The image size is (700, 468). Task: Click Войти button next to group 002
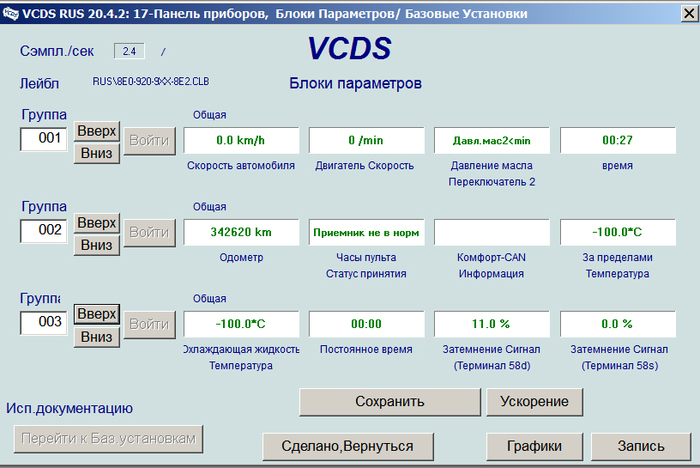tap(150, 233)
